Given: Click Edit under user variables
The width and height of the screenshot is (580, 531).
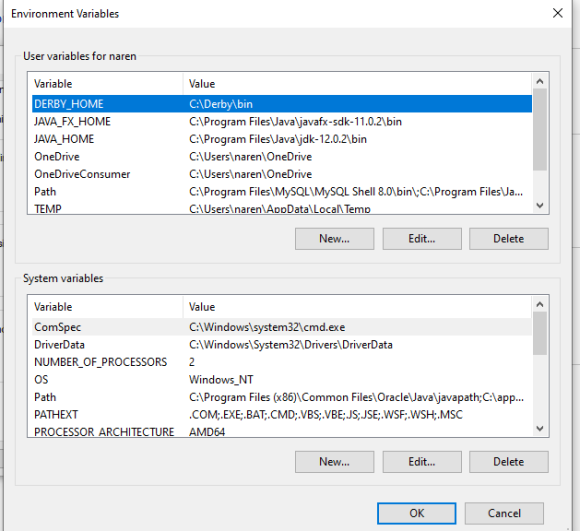Looking at the screenshot, I should [x=422, y=239].
